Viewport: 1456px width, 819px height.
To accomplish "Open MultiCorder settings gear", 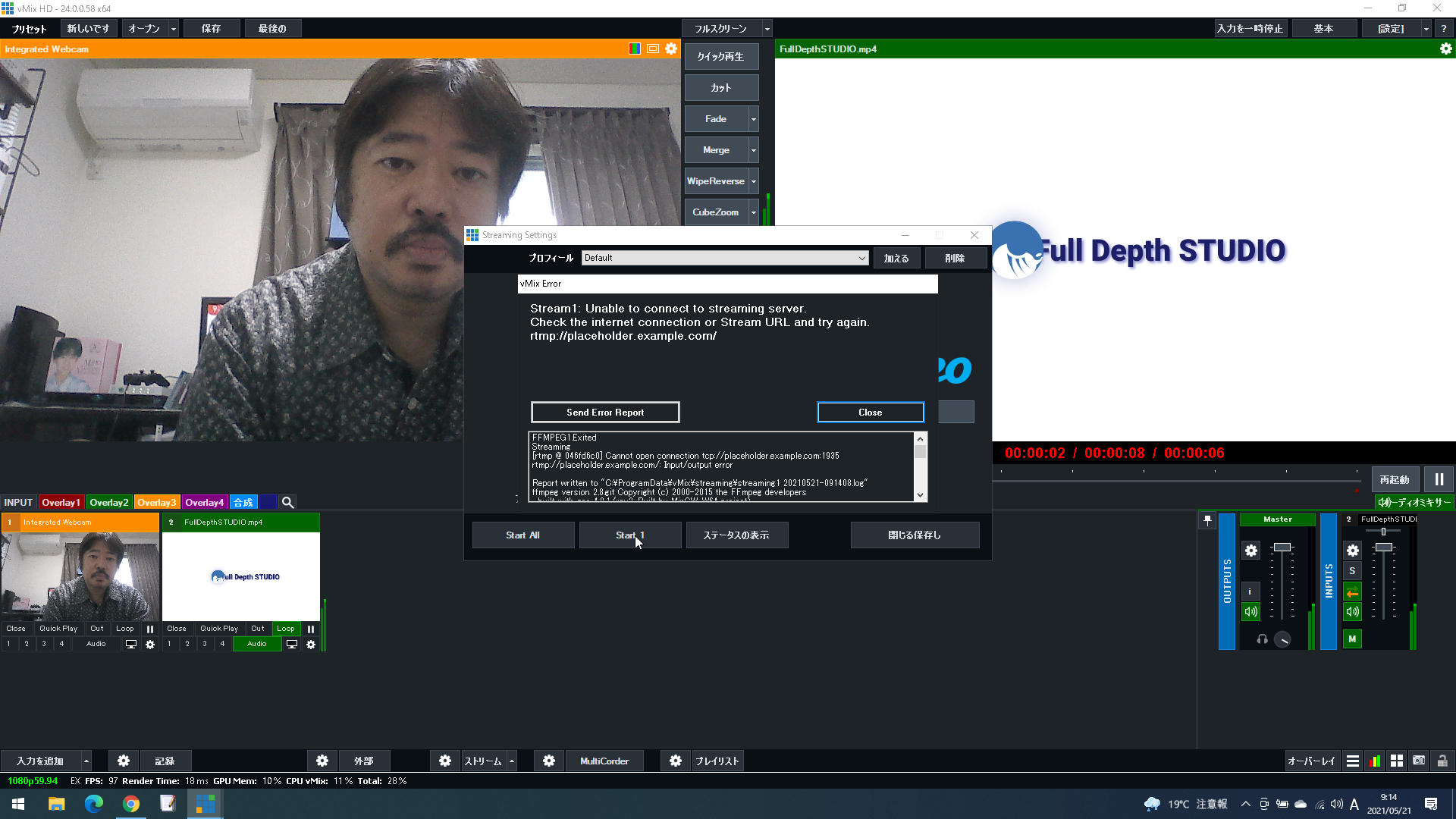I will (549, 761).
